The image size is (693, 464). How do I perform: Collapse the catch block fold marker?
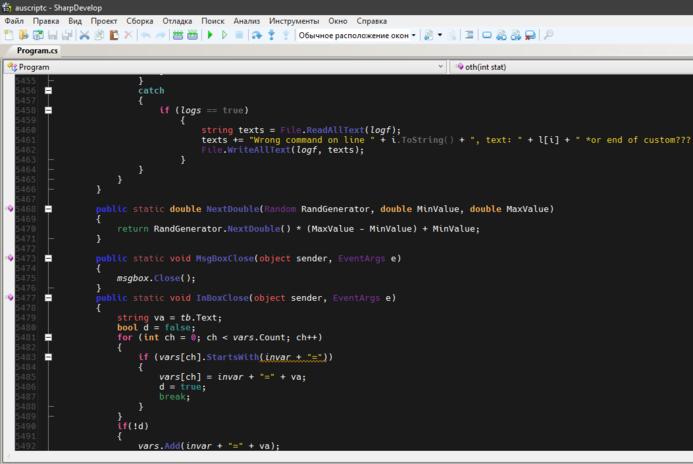click(48, 91)
